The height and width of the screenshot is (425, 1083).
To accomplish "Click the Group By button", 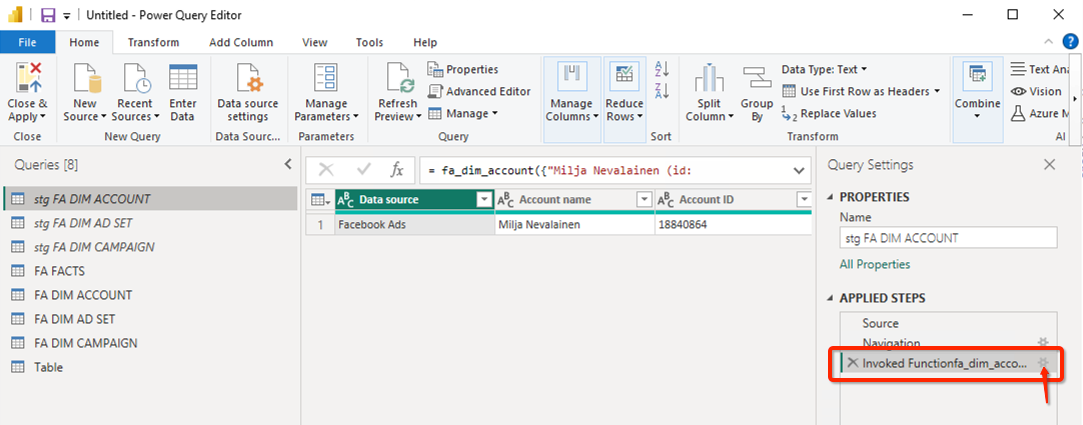I will click(756, 92).
